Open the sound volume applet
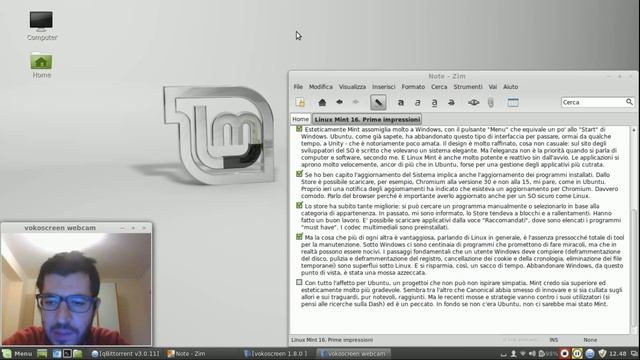The image size is (640, 360). pyautogui.click(x=532, y=353)
